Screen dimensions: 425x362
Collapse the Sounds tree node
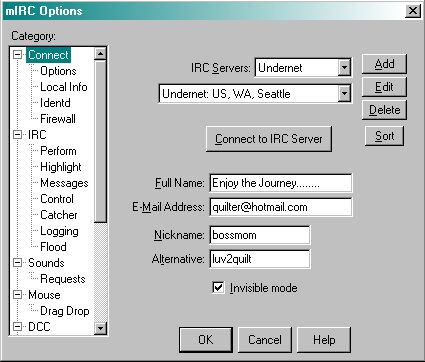(x=17, y=263)
